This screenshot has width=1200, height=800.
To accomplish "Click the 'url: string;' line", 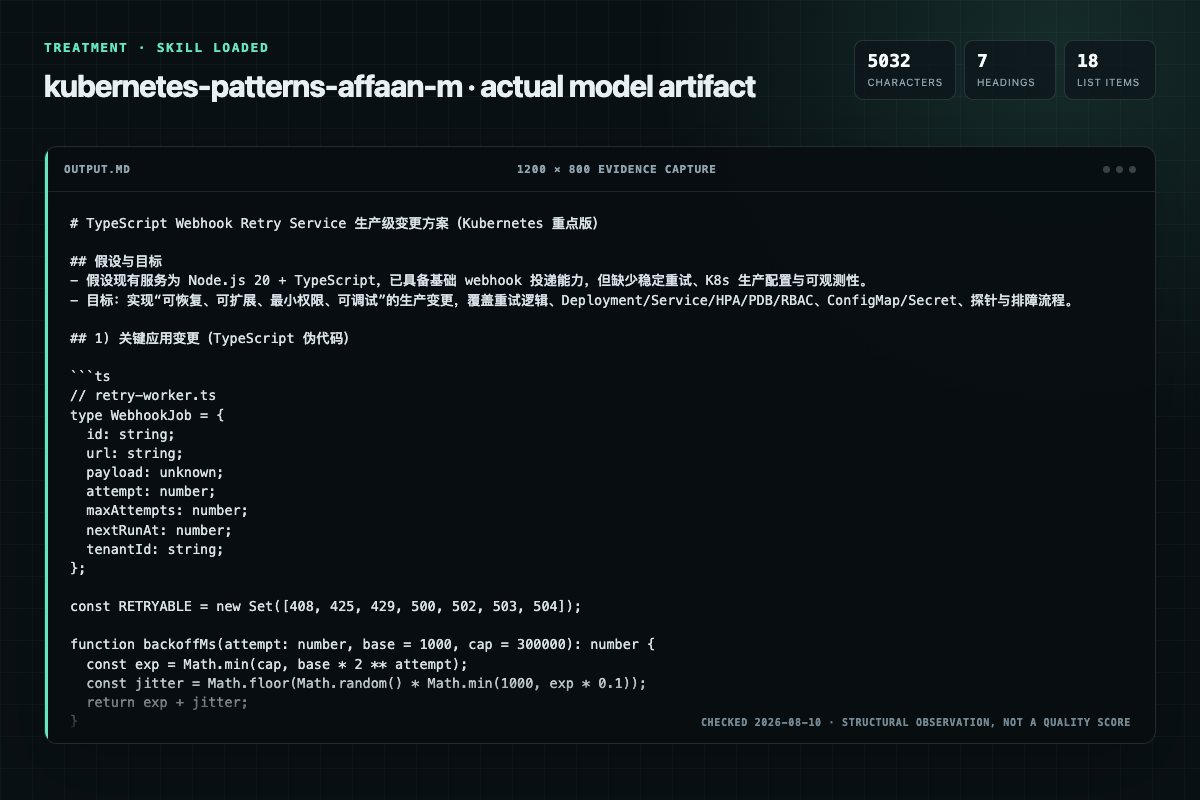I will click(x=134, y=453).
